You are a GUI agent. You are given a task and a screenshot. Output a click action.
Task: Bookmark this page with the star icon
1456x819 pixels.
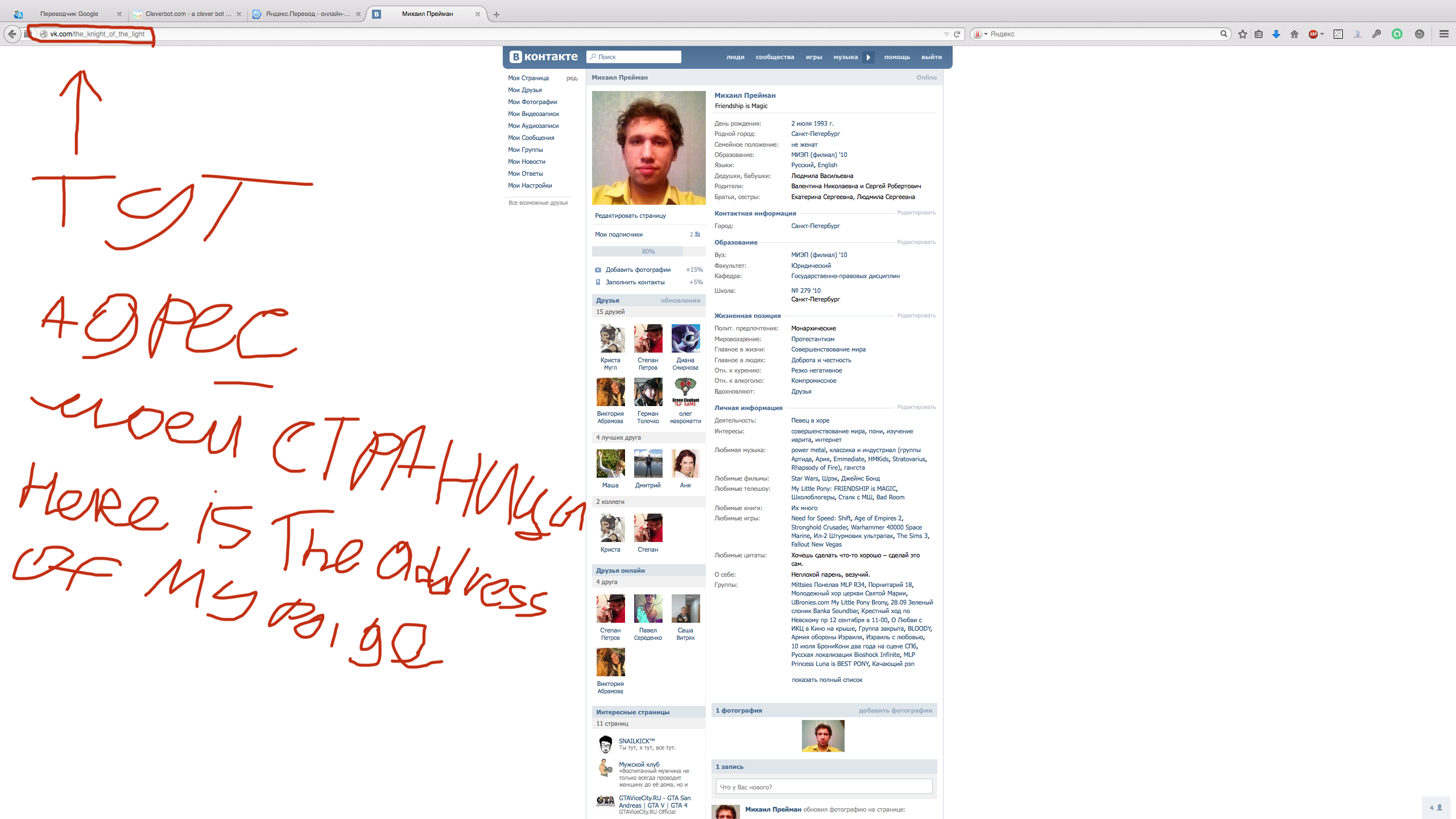coord(1243,34)
